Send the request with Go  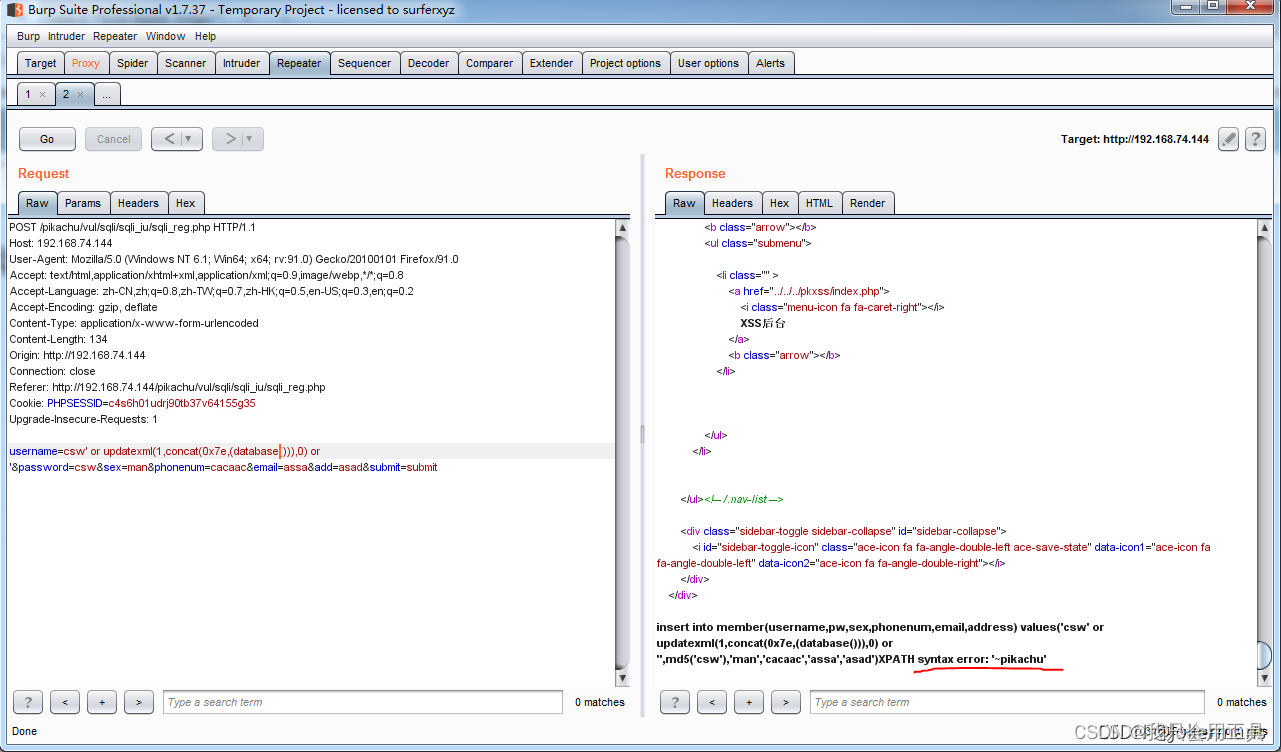(x=47, y=139)
